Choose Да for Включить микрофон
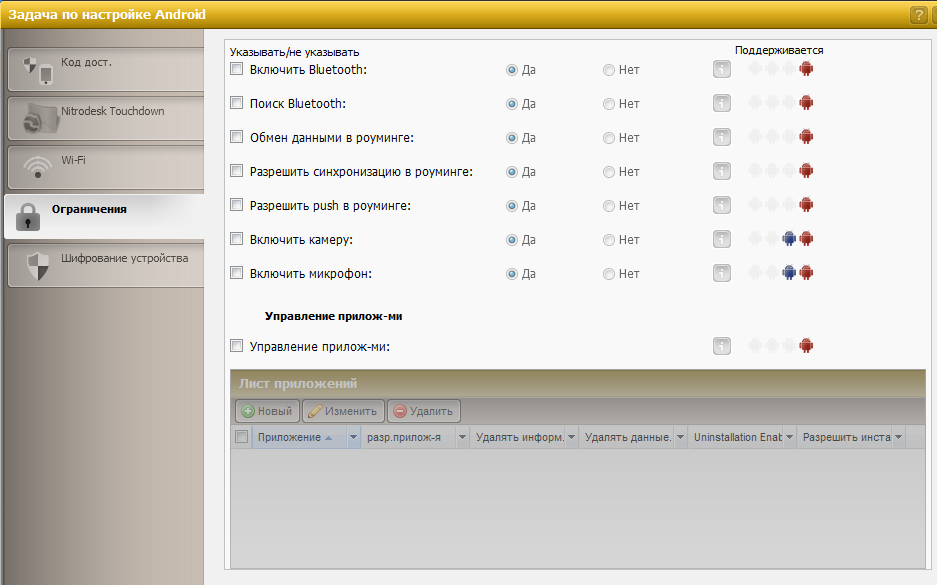Screen dimensions: 937x585 [x=512, y=274]
